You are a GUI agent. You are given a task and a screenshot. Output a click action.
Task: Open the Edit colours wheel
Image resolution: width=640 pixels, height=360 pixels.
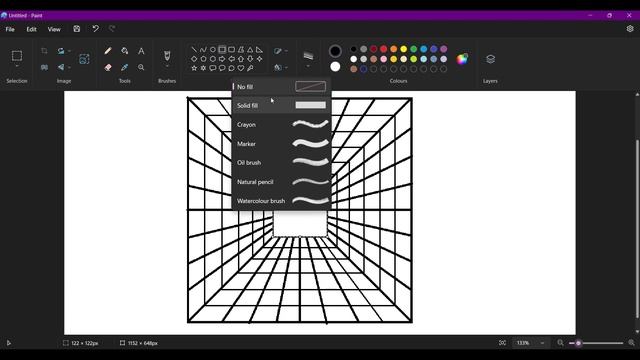click(x=462, y=59)
